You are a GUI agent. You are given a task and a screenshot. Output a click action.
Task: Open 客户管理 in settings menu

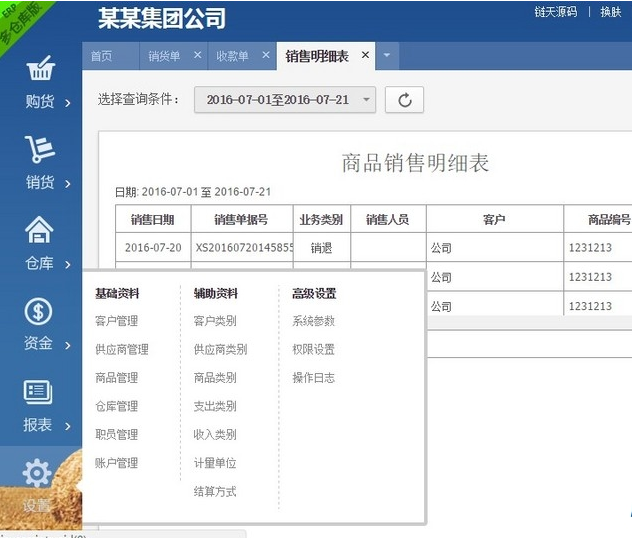[x=116, y=321]
